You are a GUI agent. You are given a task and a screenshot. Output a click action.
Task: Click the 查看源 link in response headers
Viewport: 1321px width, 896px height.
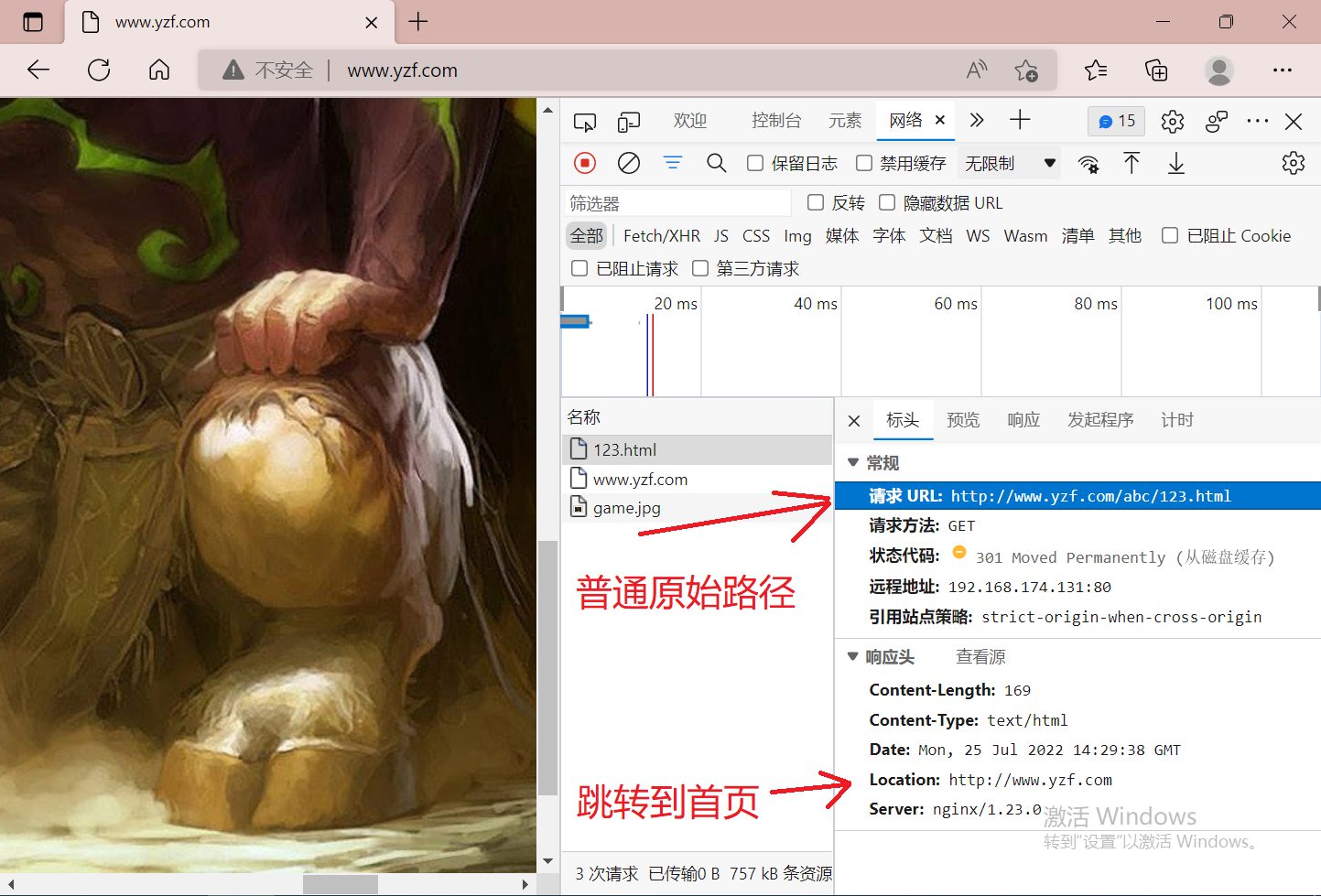(980, 656)
